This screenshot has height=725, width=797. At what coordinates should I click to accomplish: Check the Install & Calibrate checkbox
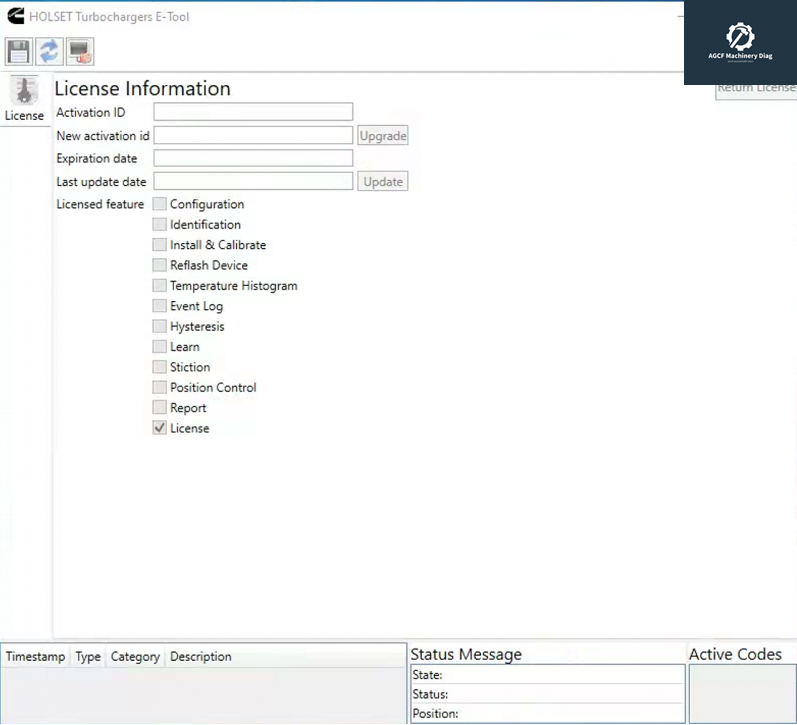tap(160, 245)
